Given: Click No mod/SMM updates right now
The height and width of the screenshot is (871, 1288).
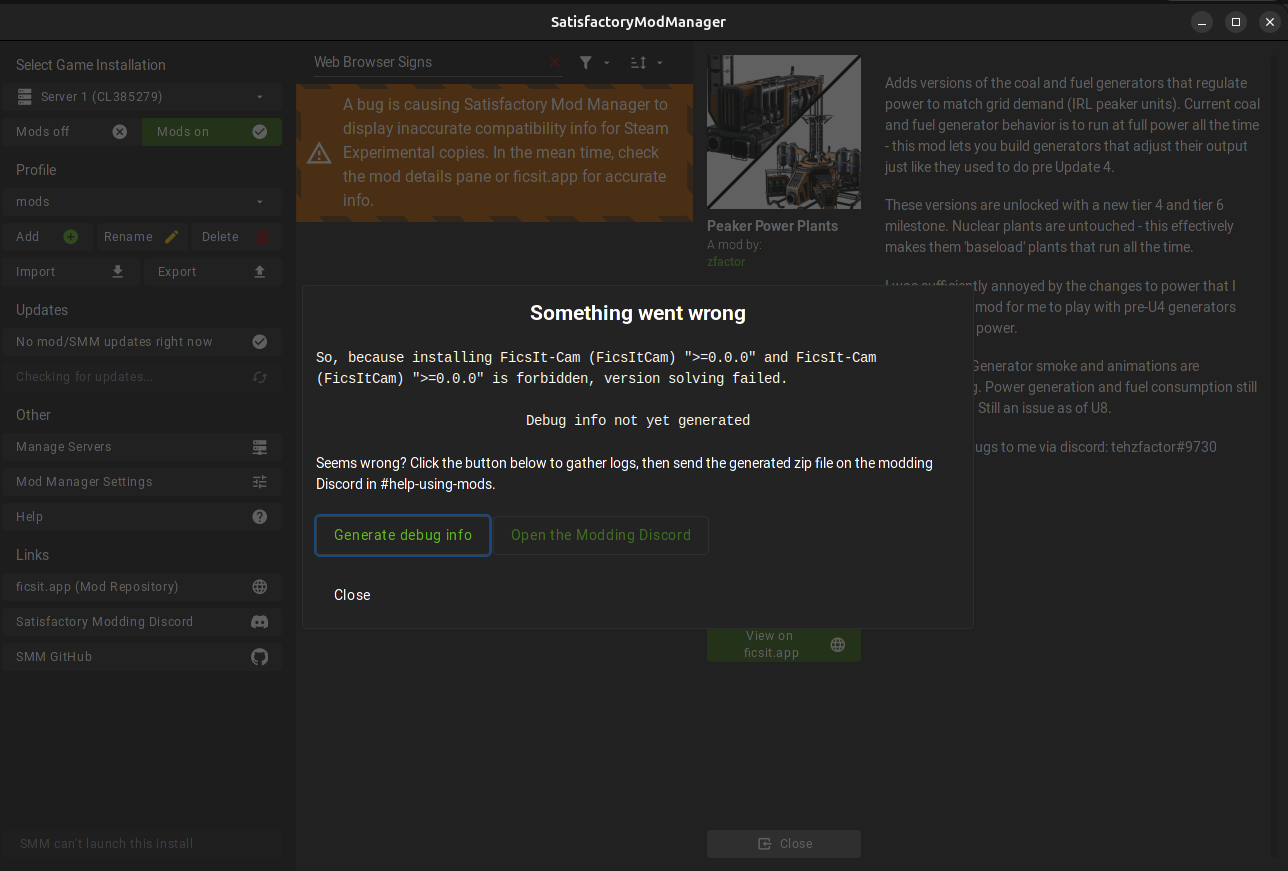Looking at the screenshot, I should [142, 342].
